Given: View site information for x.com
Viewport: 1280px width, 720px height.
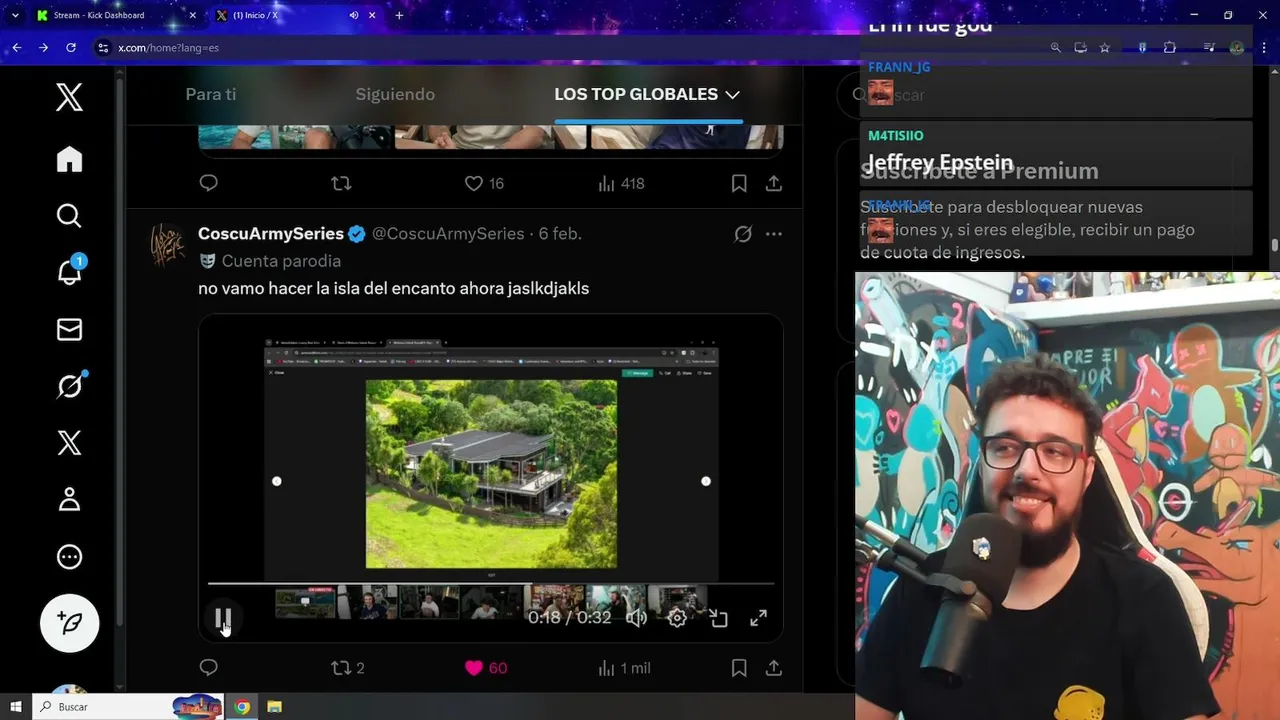Looking at the screenshot, I should [102, 47].
